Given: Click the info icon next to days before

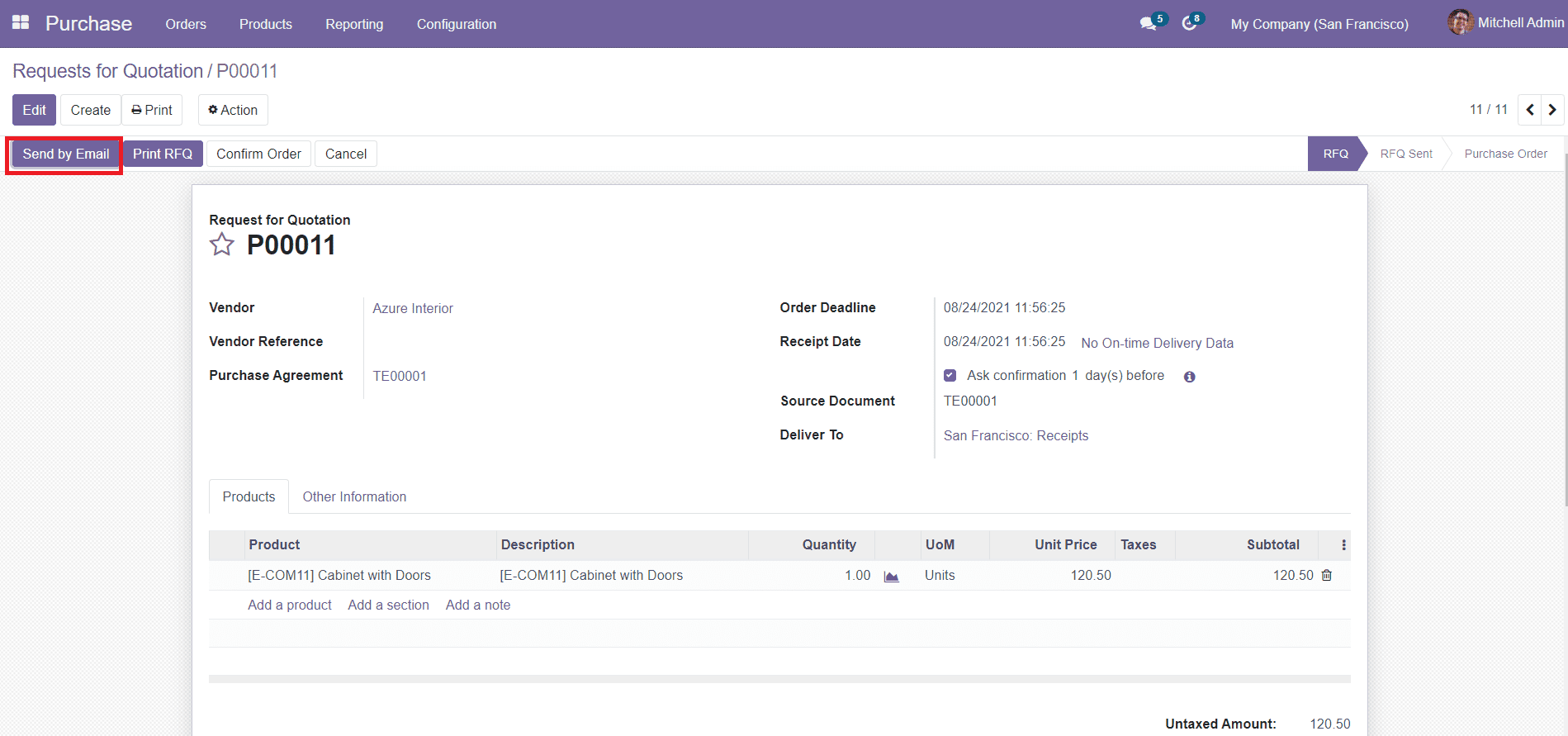Looking at the screenshot, I should click(x=1189, y=377).
